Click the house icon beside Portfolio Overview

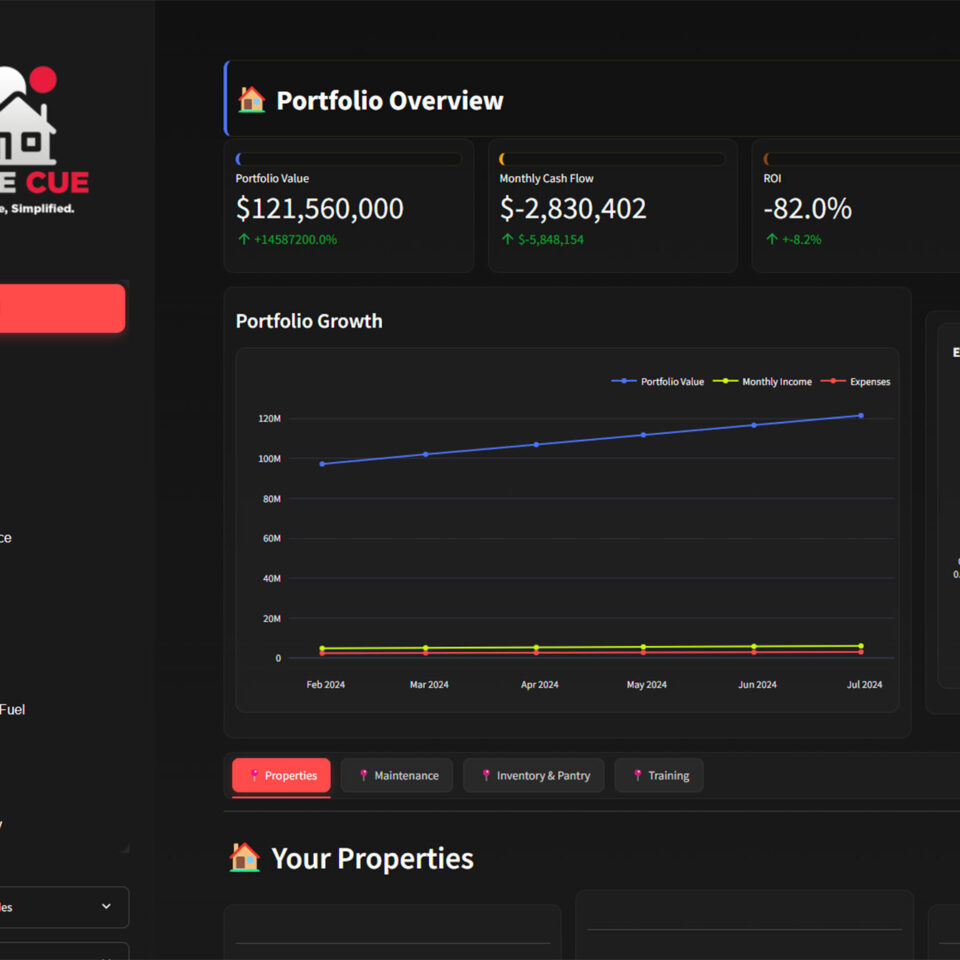click(x=251, y=100)
